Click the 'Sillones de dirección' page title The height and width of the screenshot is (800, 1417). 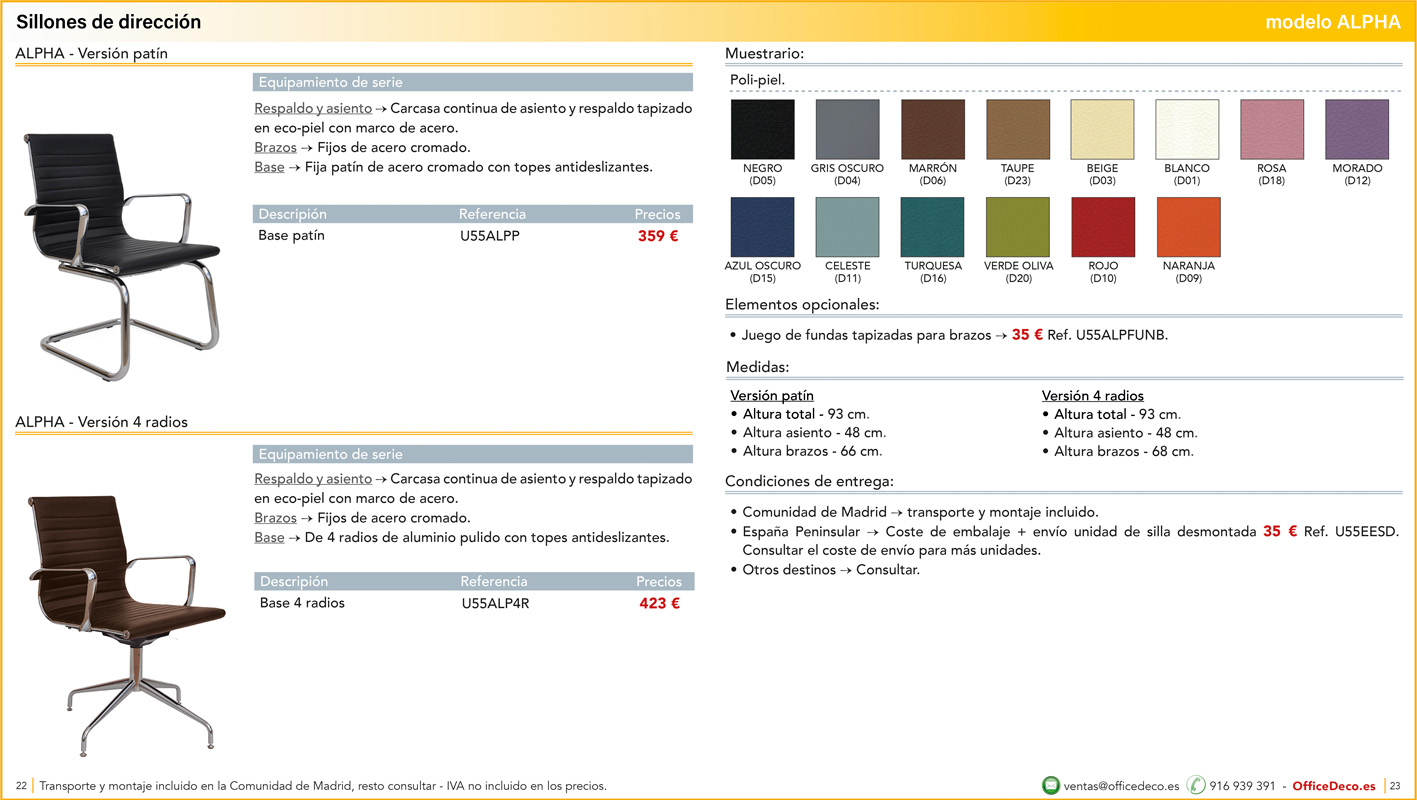click(x=108, y=22)
